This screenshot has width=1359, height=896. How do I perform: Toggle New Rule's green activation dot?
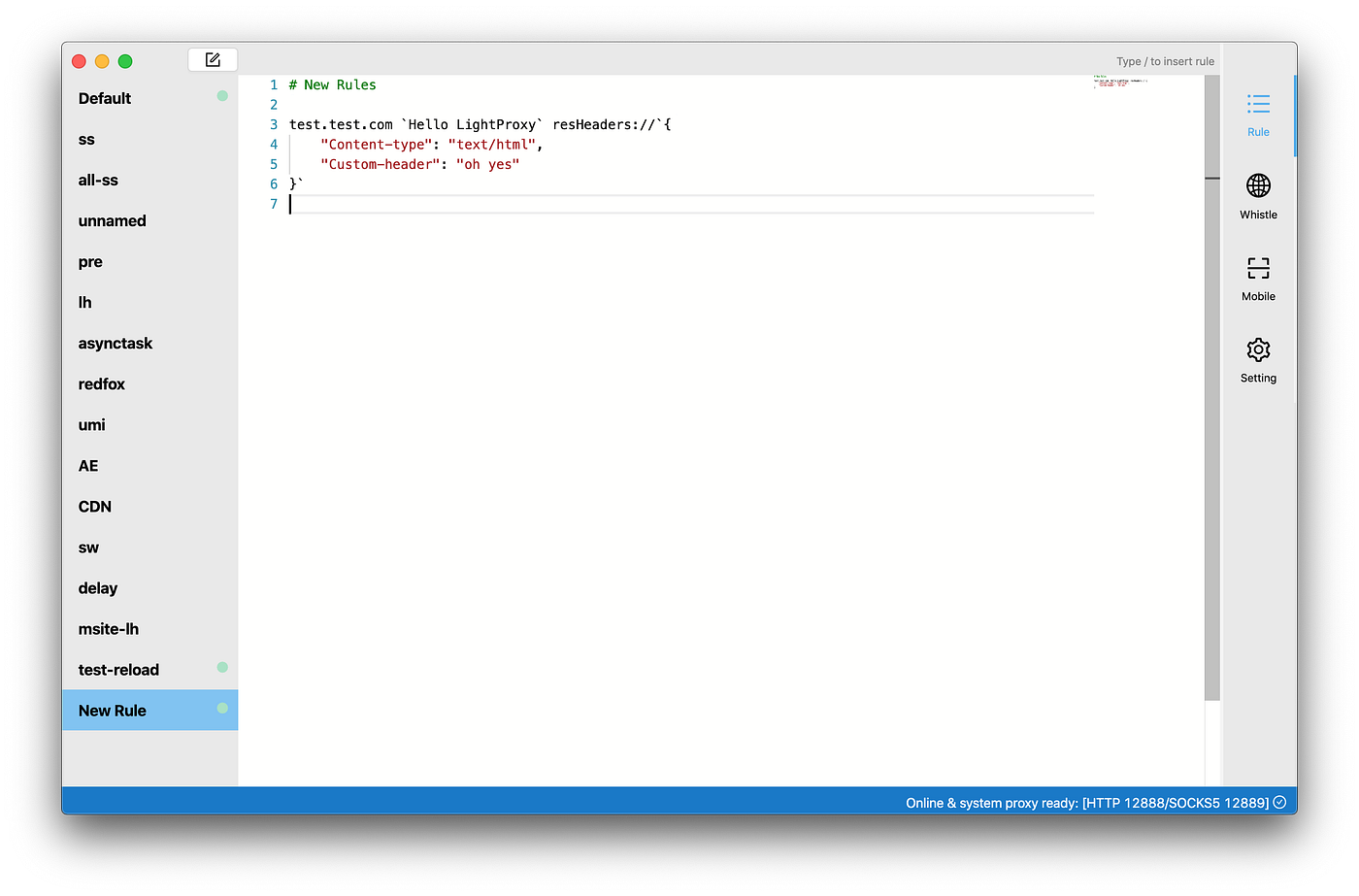pyautogui.click(x=222, y=710)
